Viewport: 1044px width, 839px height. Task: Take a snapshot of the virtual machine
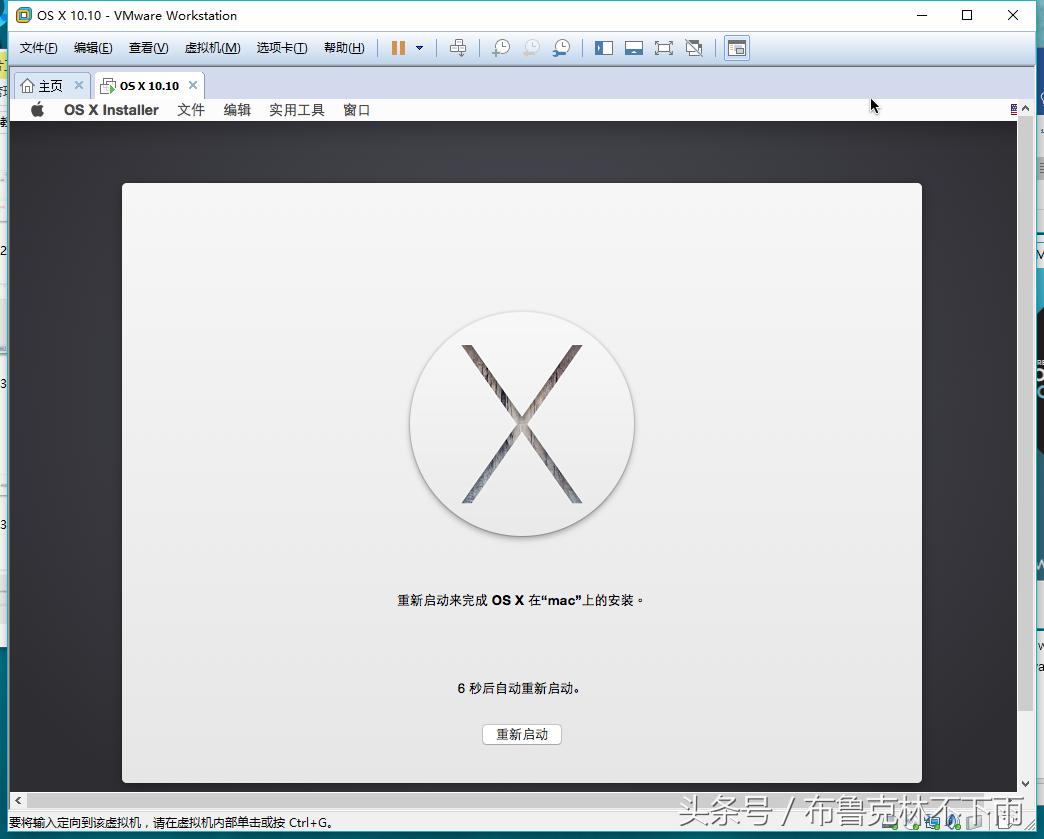500,47
